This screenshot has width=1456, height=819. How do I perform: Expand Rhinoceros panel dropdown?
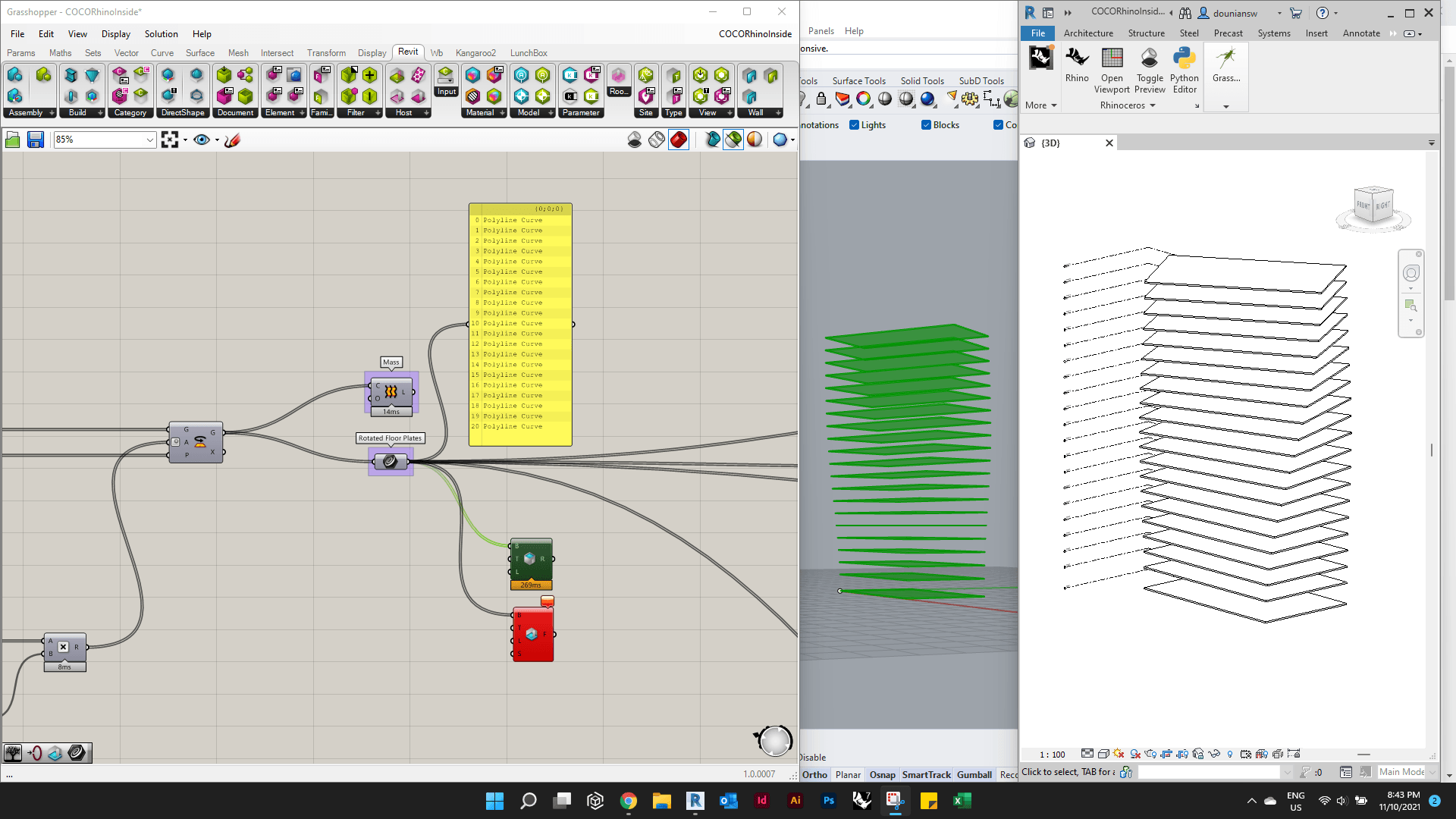coord(1128,105)
